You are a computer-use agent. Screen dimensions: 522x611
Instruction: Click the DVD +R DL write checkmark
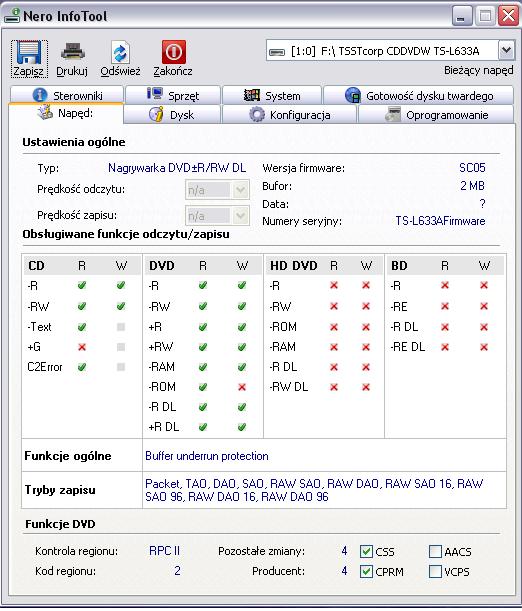[242, 427]
